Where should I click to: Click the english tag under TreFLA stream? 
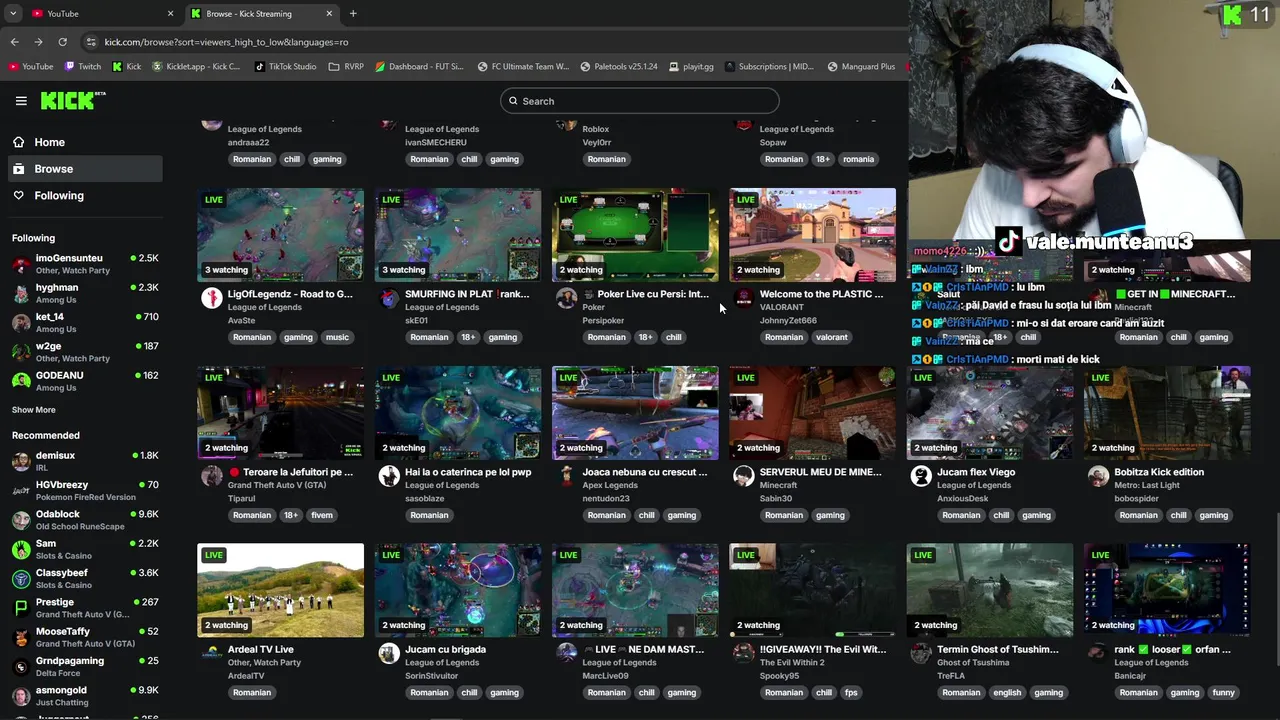point(1007,692)
